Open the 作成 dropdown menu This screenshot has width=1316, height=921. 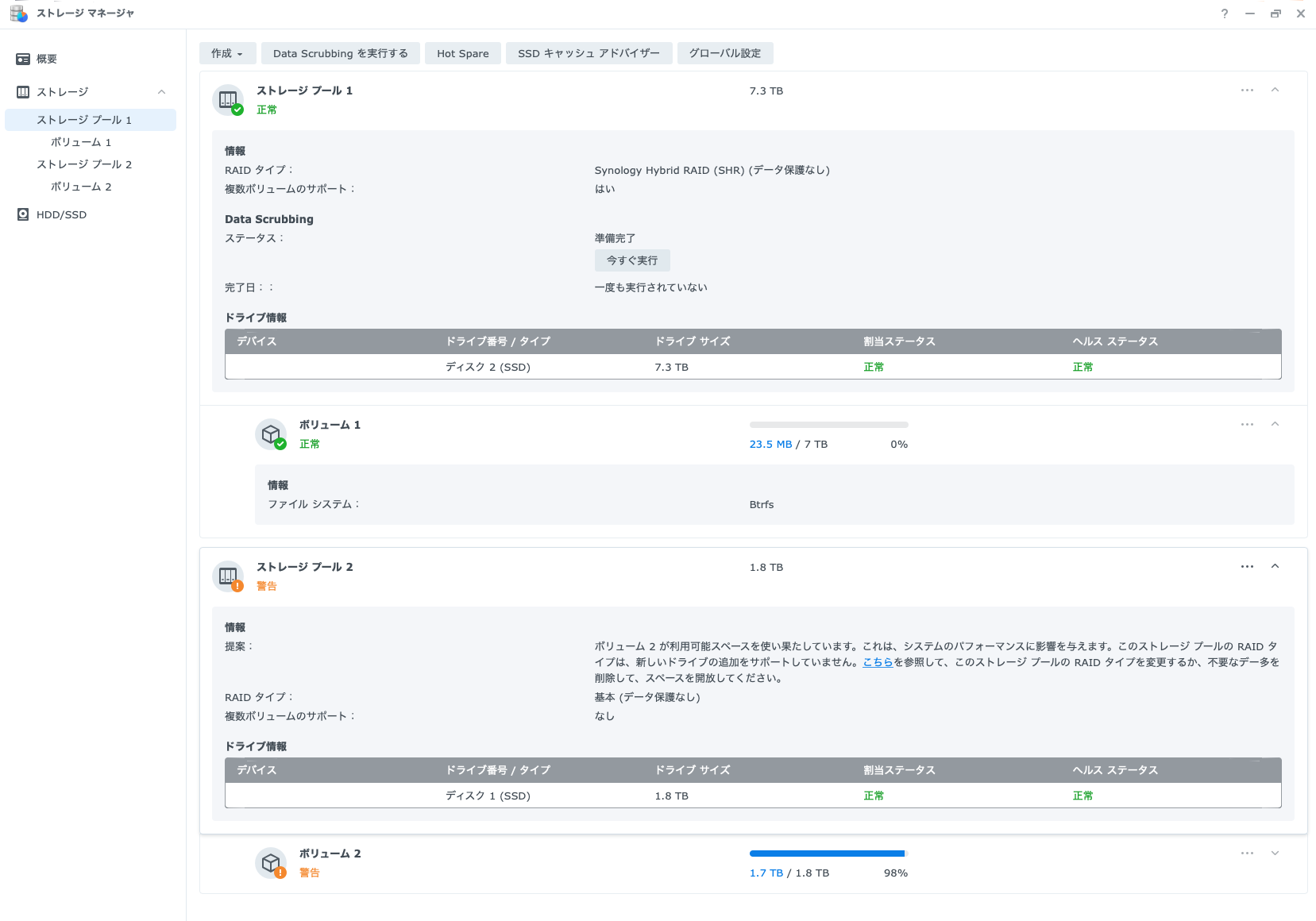click(x=227, y=53)
